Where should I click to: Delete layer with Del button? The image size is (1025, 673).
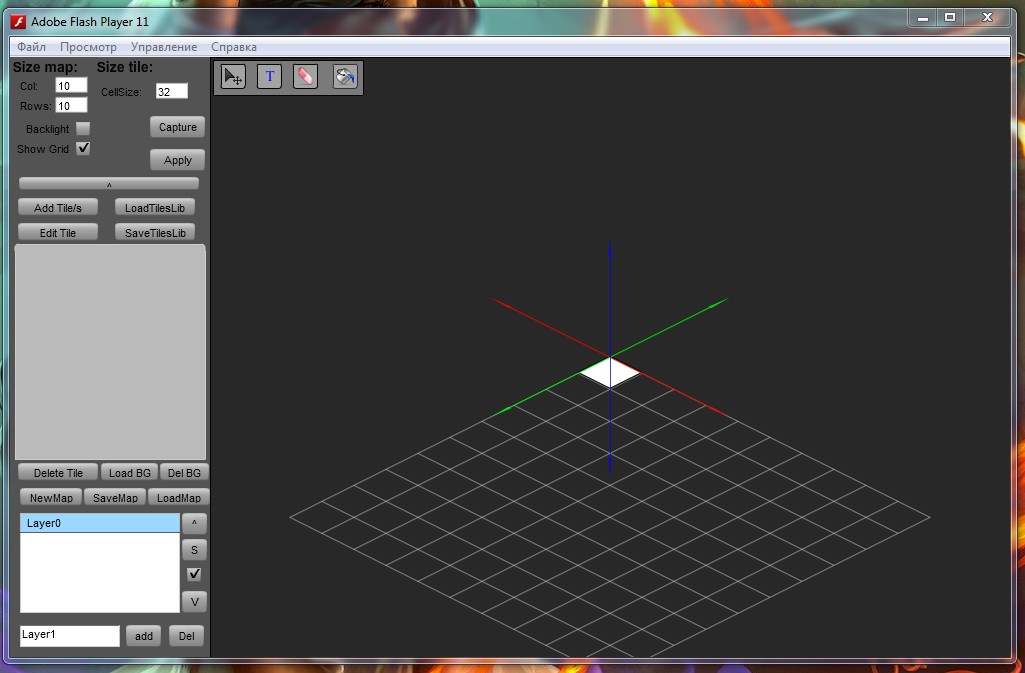point(186,636)
